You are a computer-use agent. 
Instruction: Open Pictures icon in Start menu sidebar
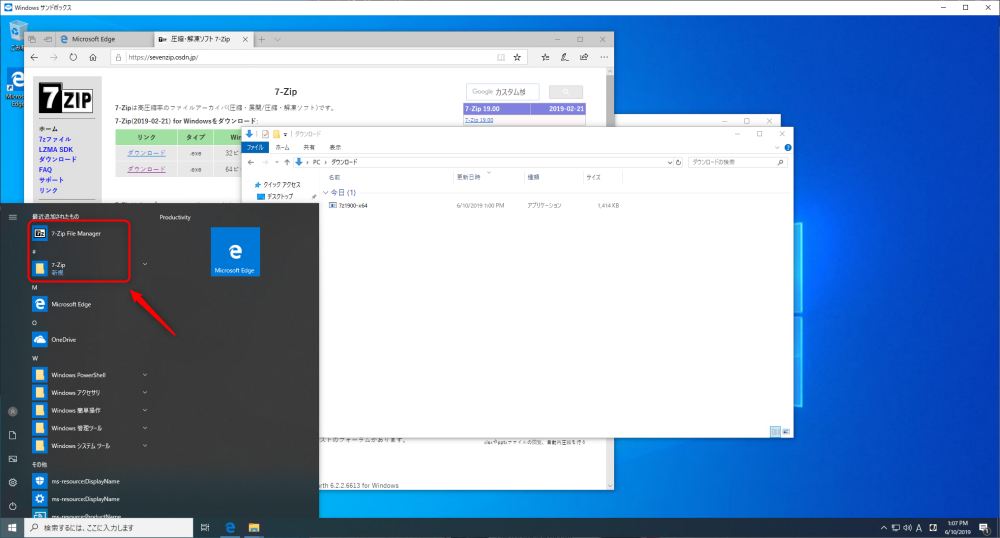tap(13, 459)
